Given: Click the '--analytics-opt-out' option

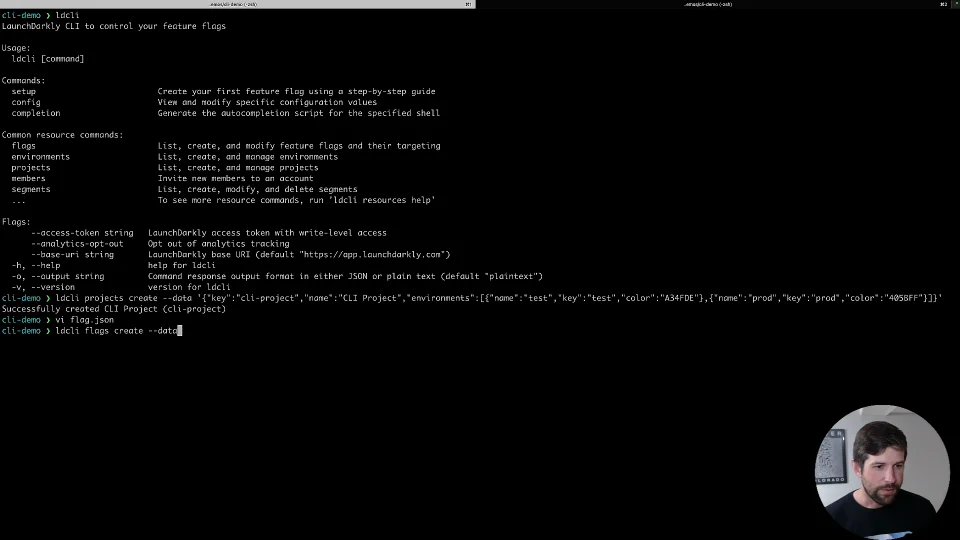Looking at the screenshot, I should click(x=77, y=244).
